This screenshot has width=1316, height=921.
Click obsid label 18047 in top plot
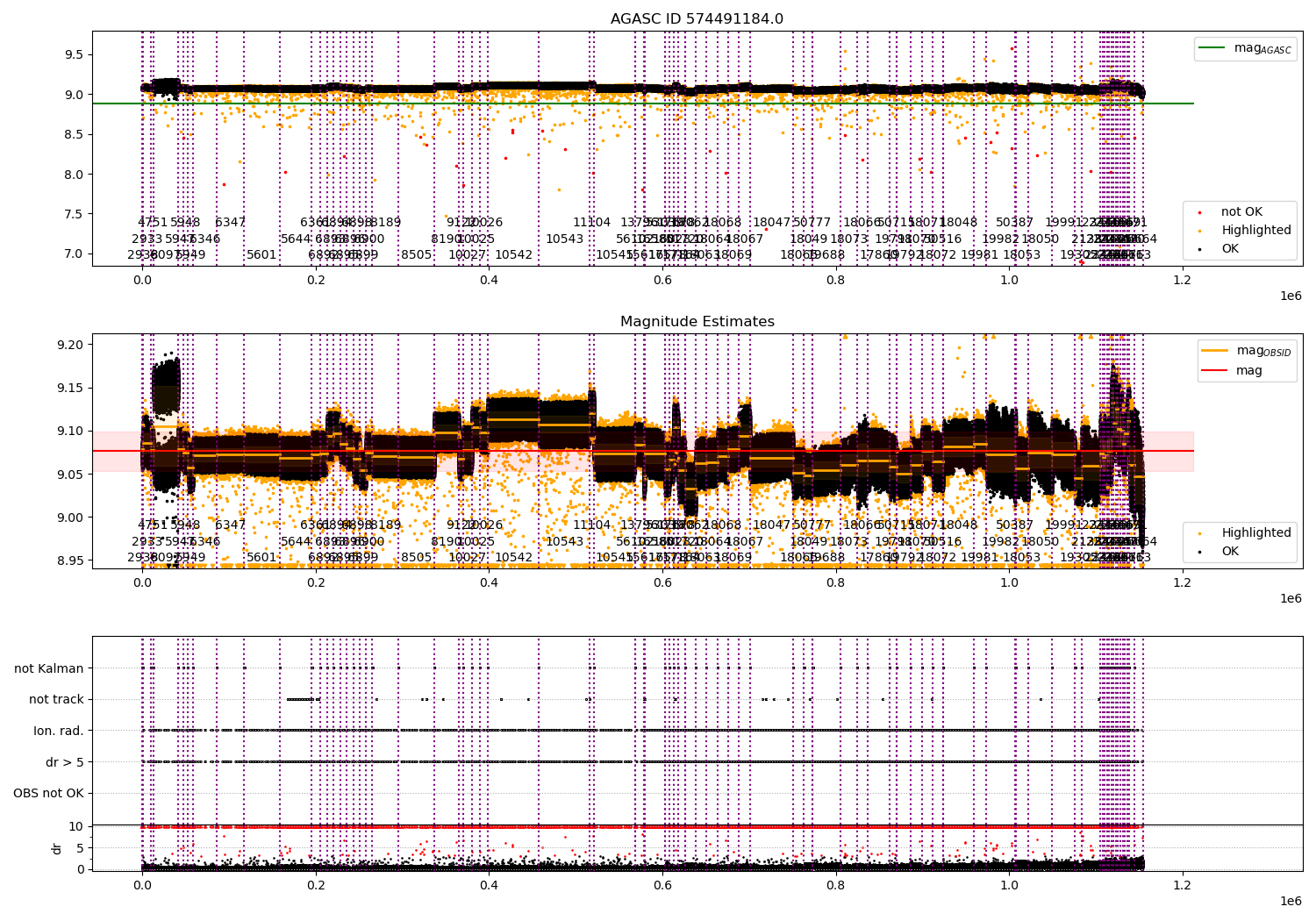pos(772,223)
